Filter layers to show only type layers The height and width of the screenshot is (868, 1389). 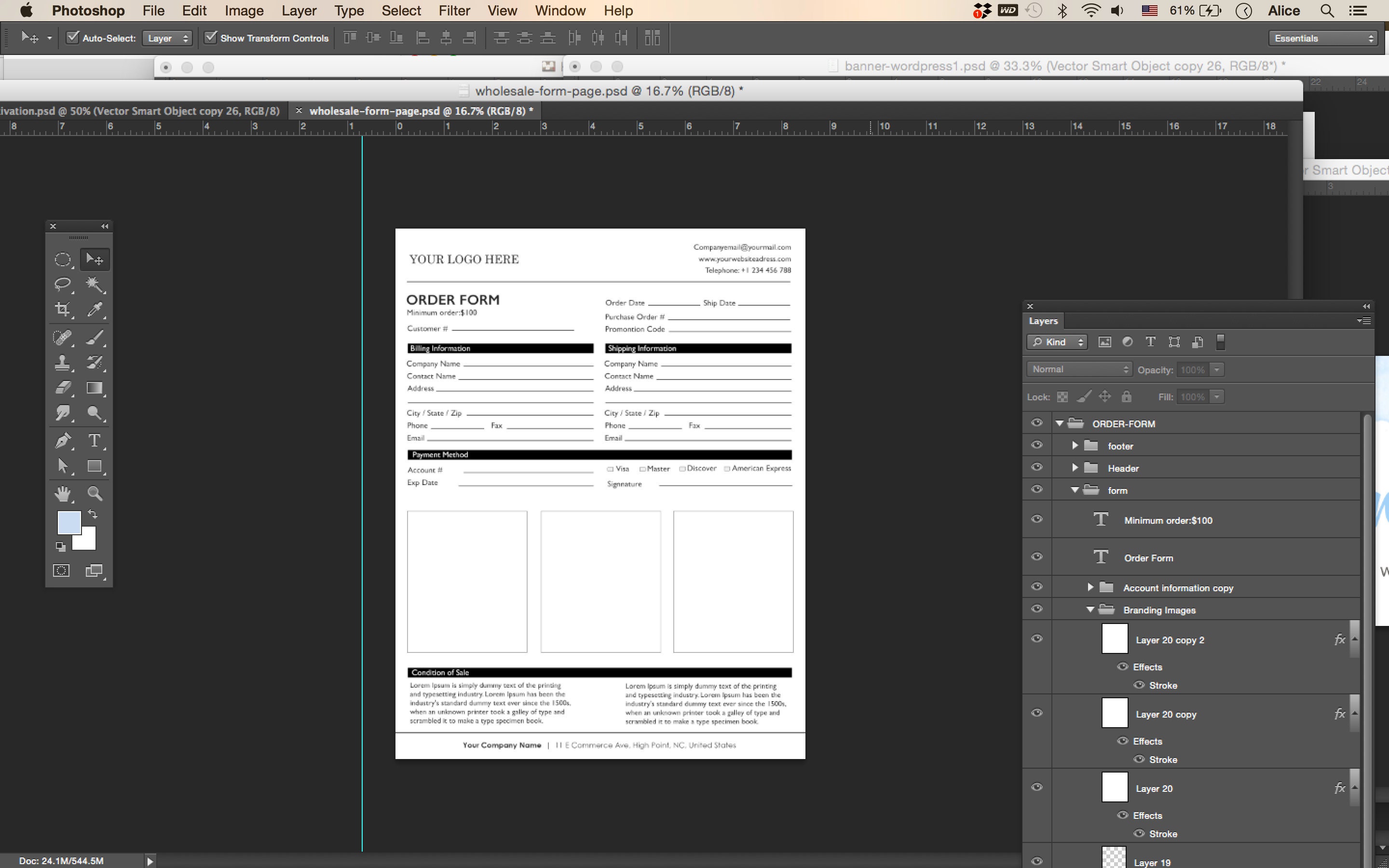point(1151,341)
